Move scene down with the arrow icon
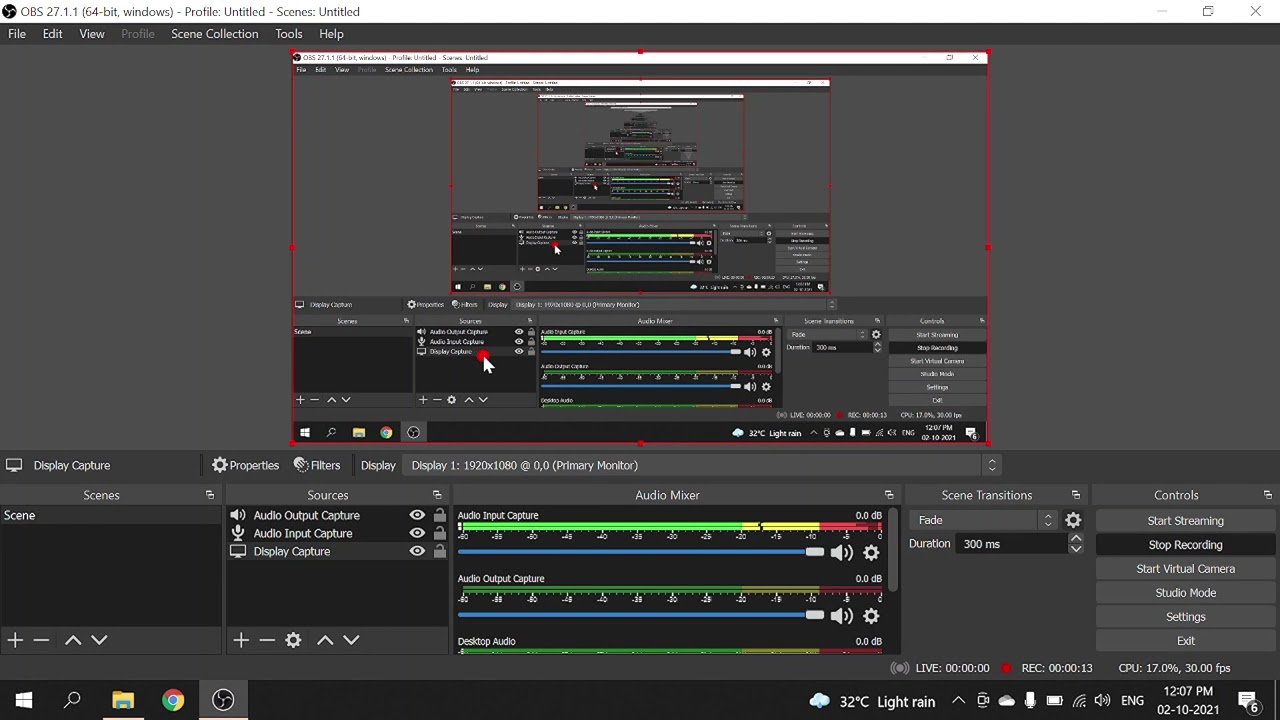The image size is (1280, 720). (99, 640)
